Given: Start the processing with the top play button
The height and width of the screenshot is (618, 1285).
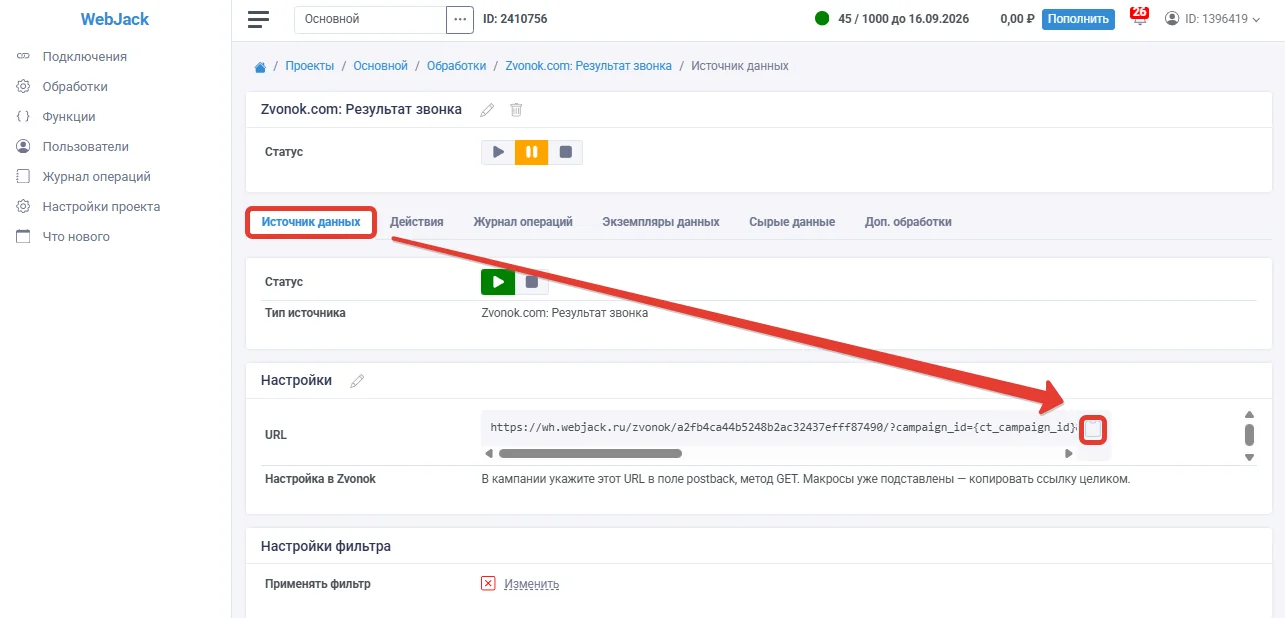Looking at the screenshot, I should 498,152.
